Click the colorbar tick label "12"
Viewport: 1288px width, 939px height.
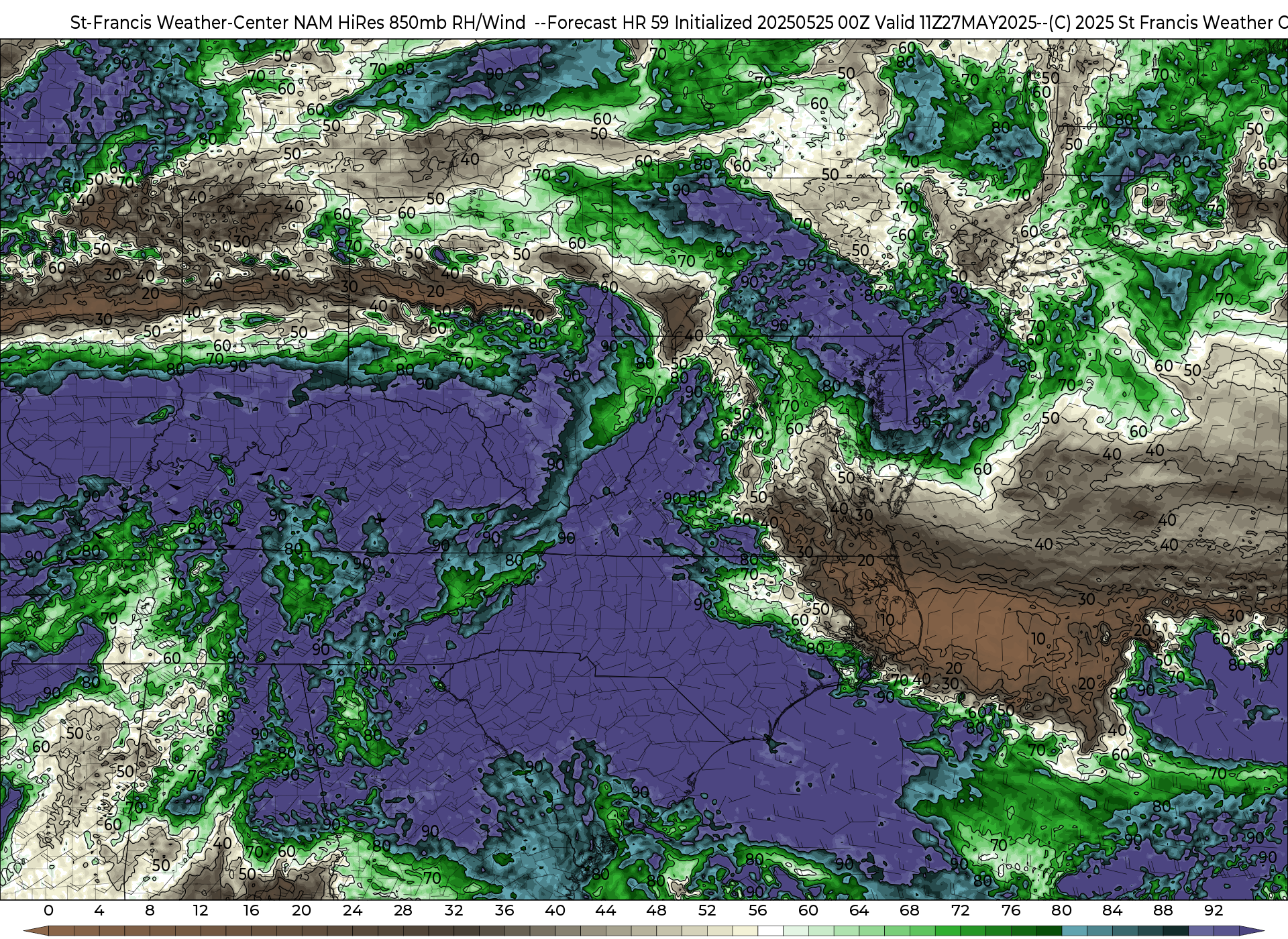click(x=201, y=910)
